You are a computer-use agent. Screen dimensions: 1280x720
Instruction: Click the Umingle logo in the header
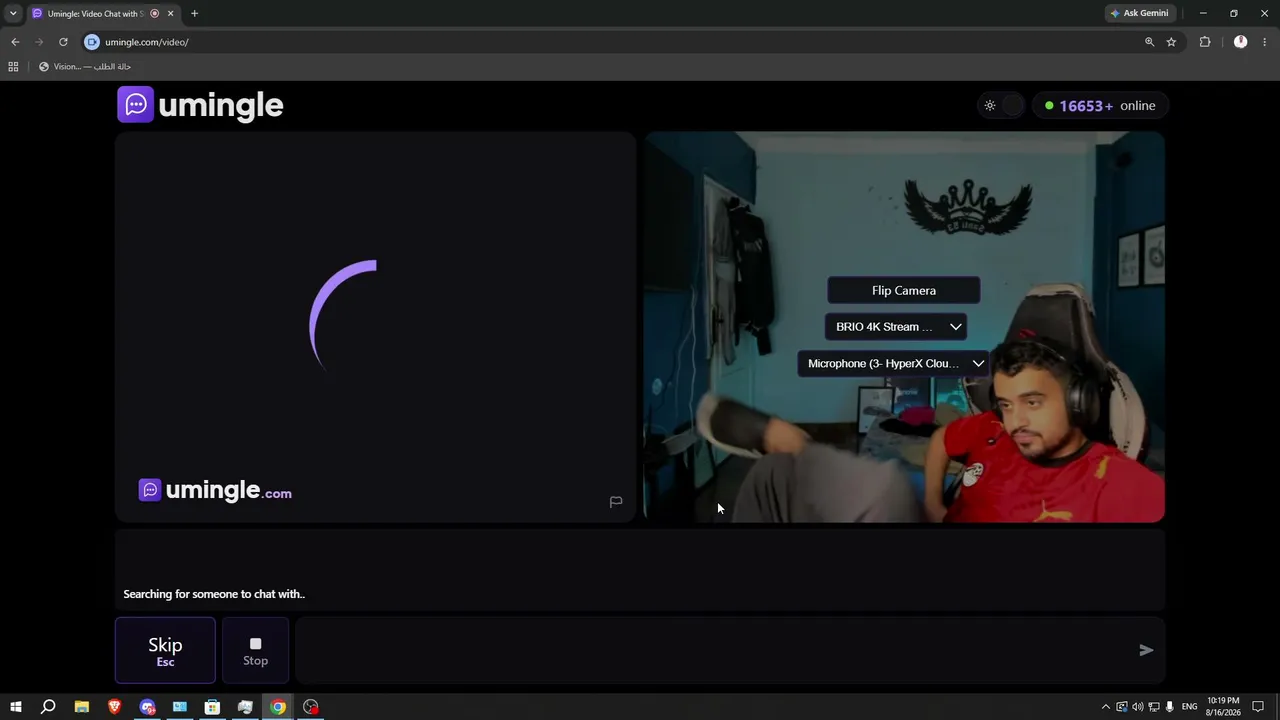coord(200,105)
